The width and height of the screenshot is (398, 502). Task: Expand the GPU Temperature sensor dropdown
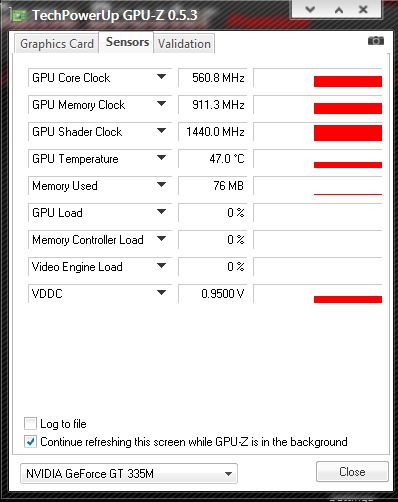161,158
